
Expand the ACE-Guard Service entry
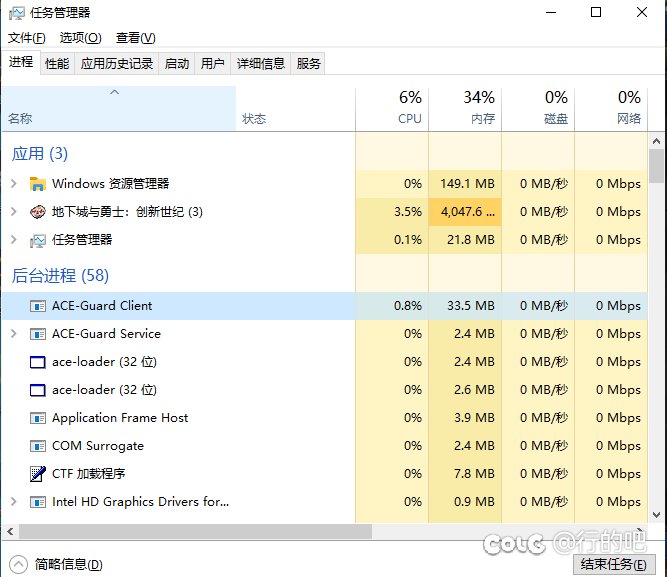click(13, 334)
